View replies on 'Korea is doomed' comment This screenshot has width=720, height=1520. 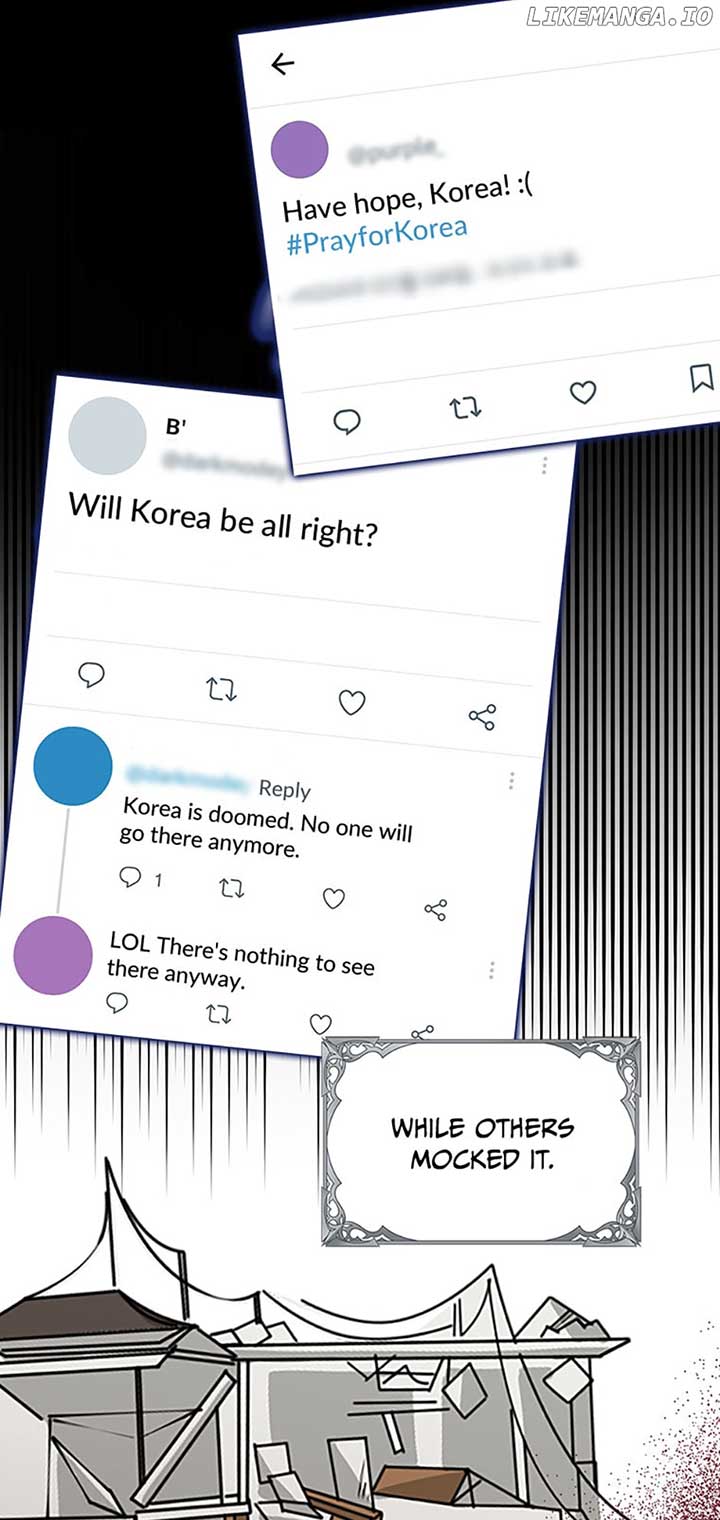tap(140, 878)
